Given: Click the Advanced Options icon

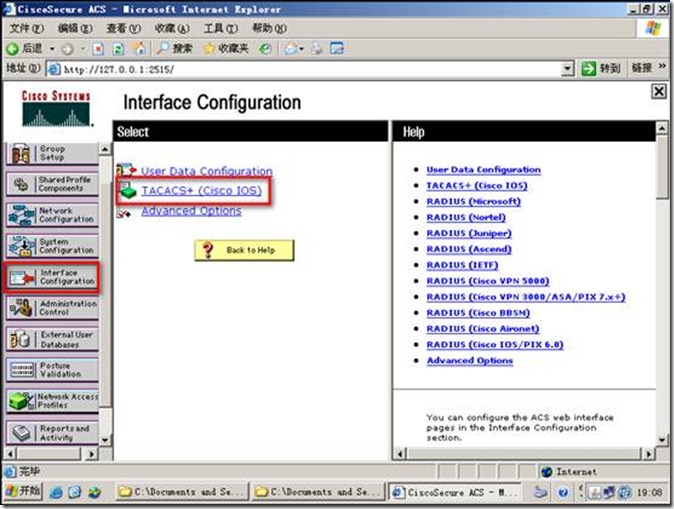Looking at the screenshot, I should click(124, 212).
